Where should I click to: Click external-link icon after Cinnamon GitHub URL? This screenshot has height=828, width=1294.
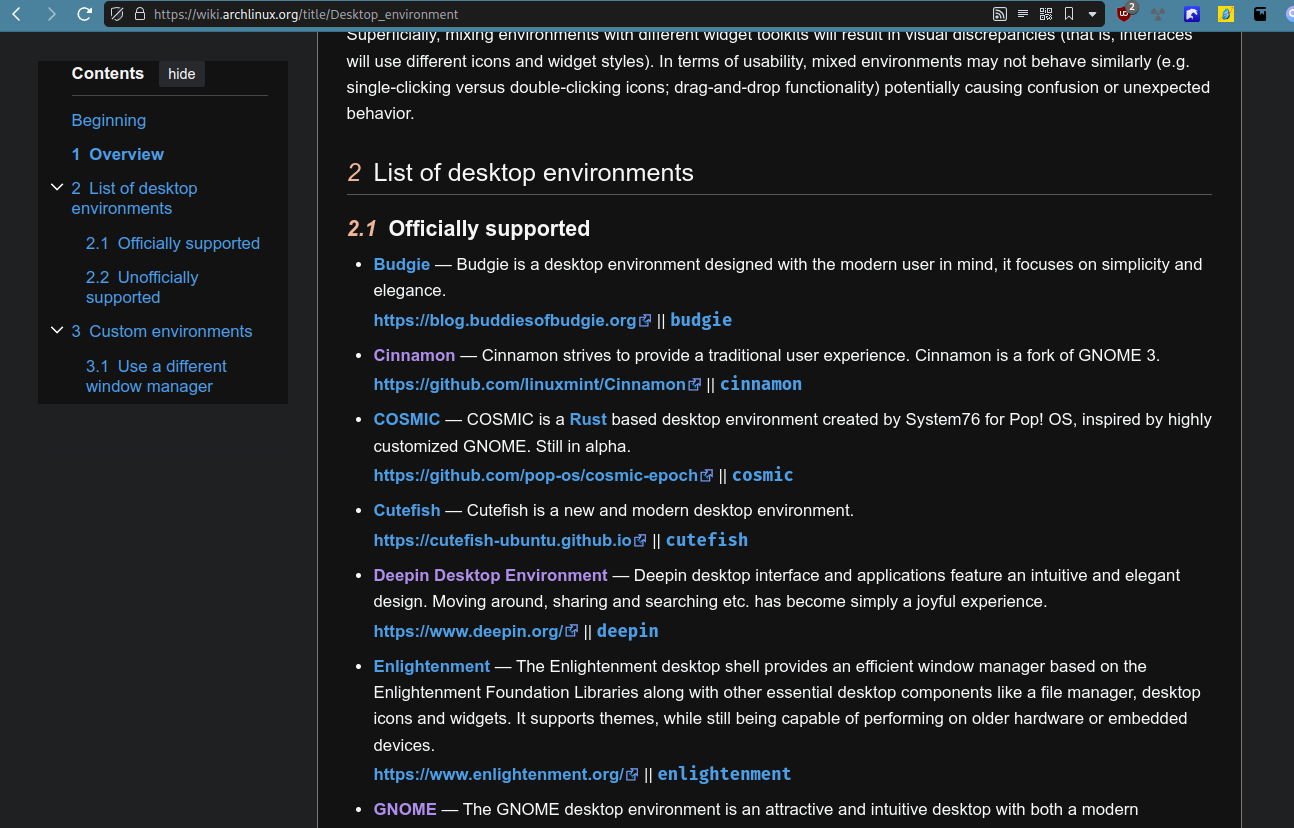(695, 385)
